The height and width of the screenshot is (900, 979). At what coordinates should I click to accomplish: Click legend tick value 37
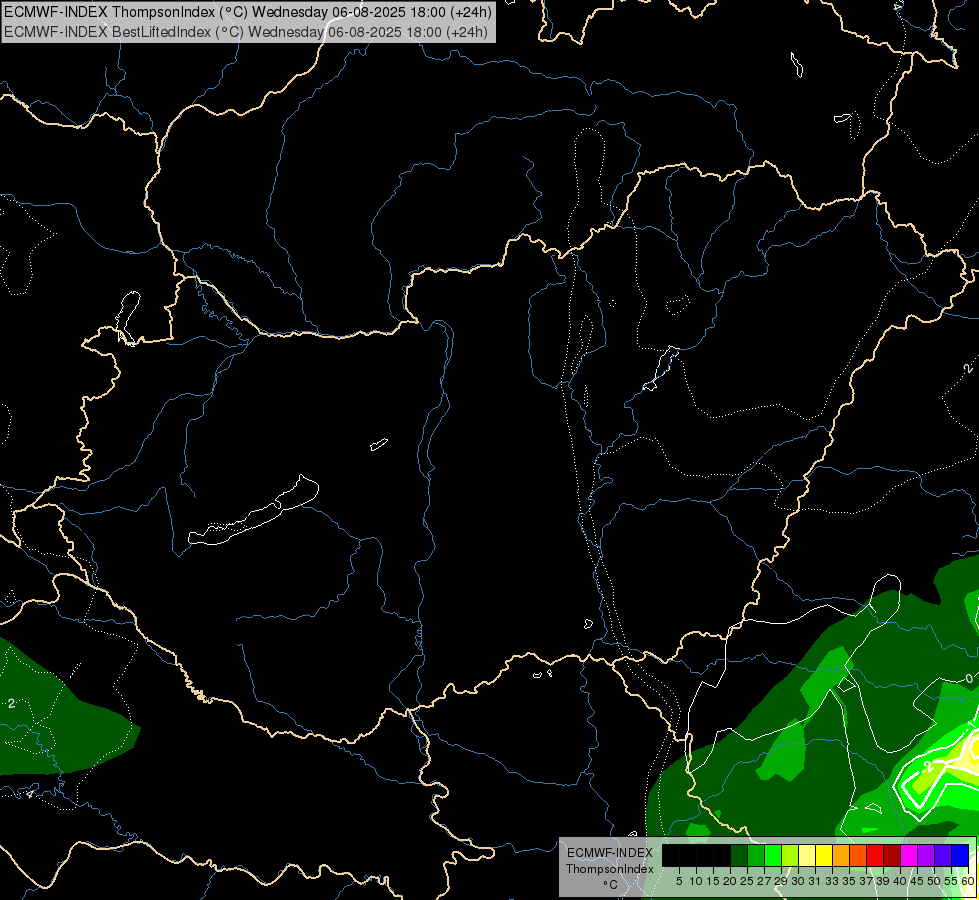pos(866,881)
